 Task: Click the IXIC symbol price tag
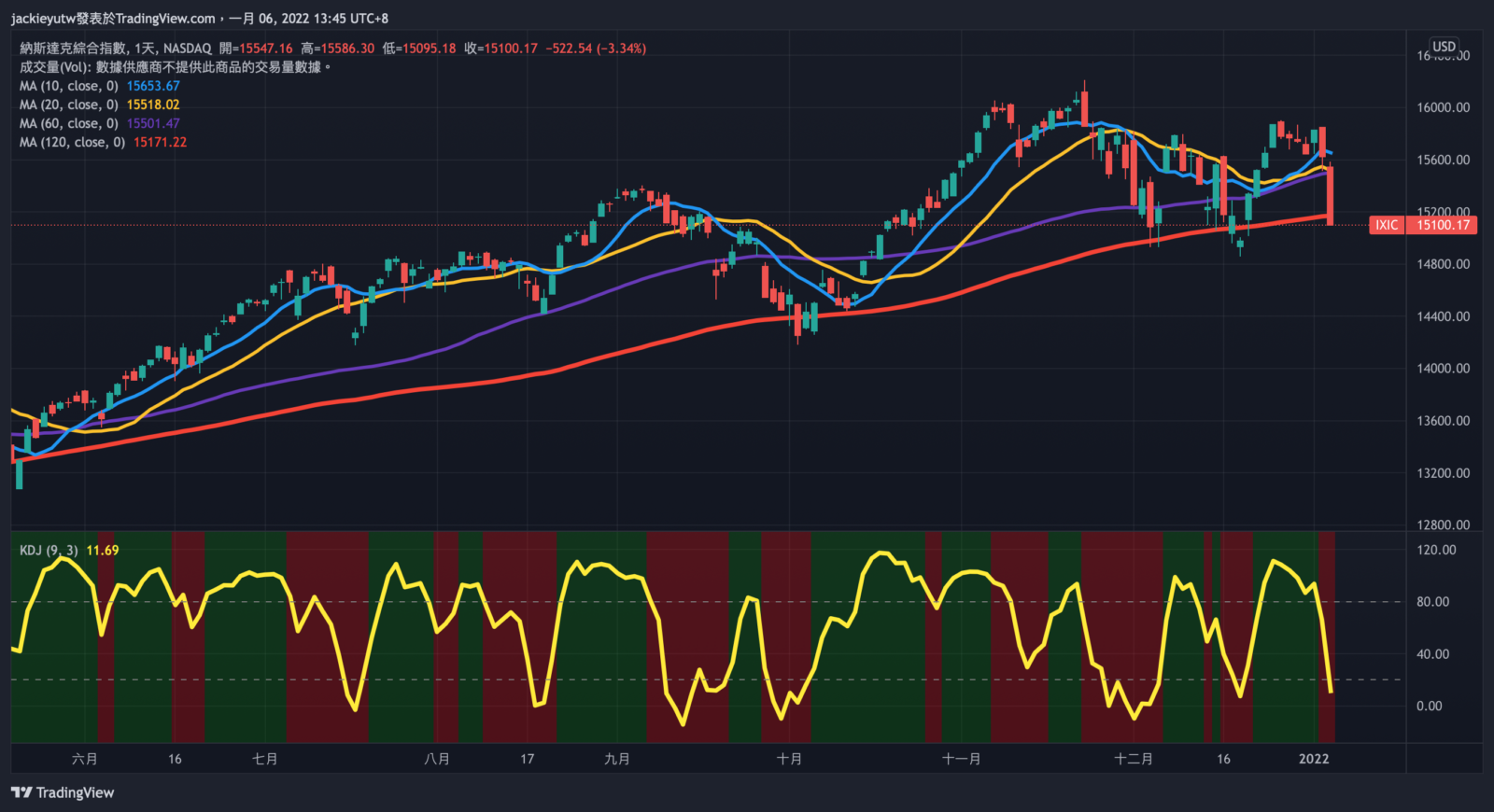click(1387, 225)
